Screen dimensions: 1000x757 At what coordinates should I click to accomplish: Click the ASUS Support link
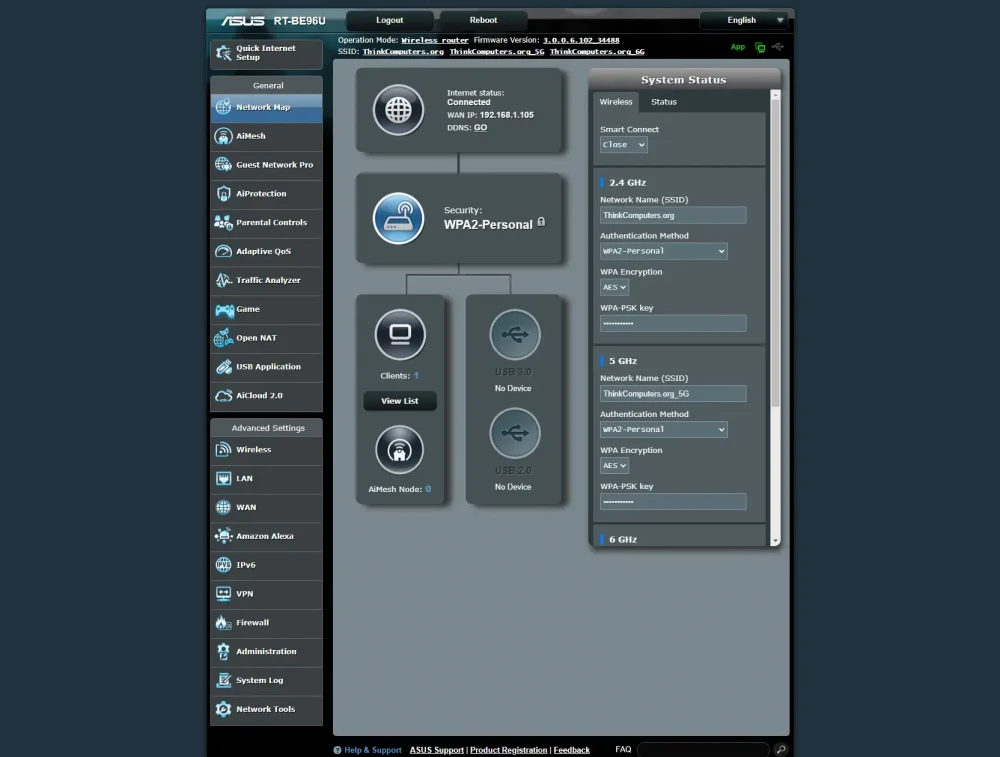pyautogui.click(x=437, y=750)
